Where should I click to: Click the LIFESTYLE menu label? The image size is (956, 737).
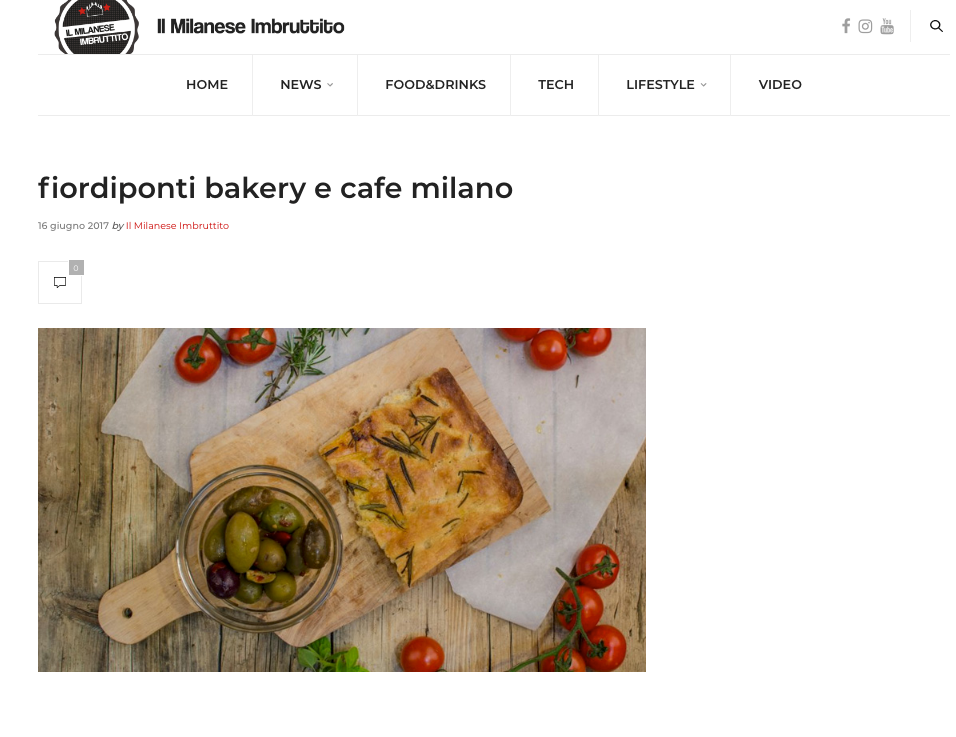[x=660, y=85]
